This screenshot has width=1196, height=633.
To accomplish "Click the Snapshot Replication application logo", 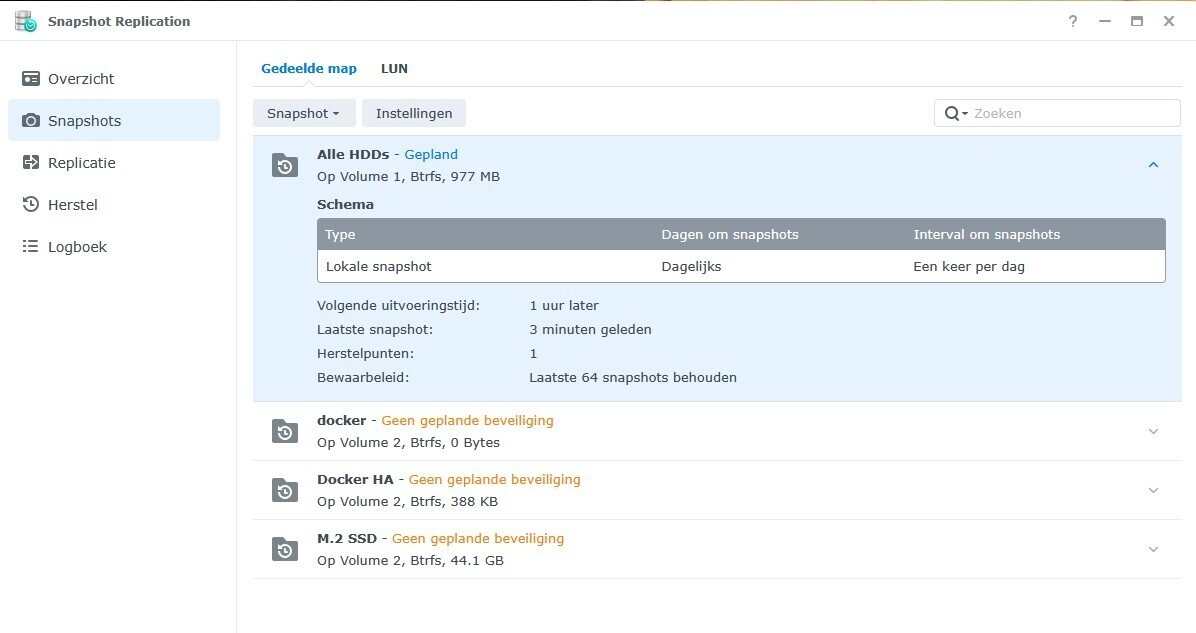I will [x=26, y=20].
